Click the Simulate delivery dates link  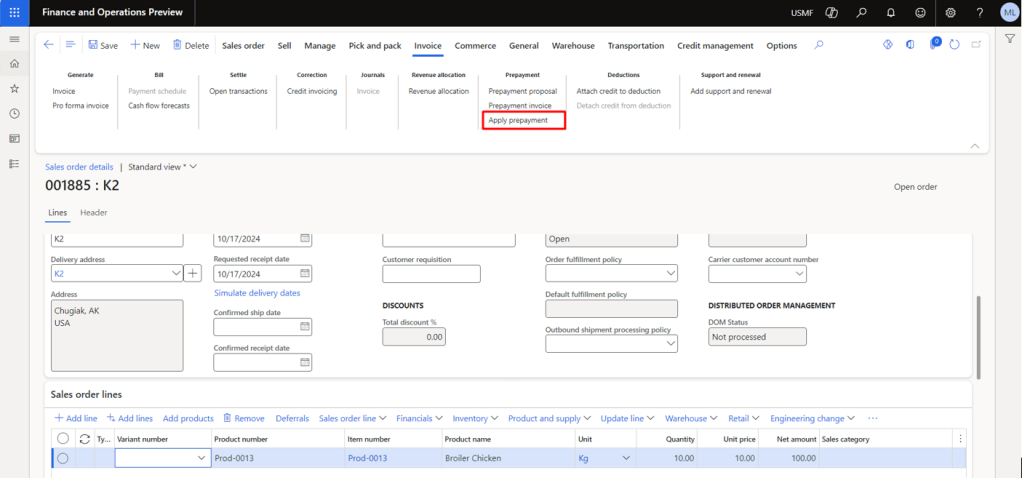coord(257,293)
